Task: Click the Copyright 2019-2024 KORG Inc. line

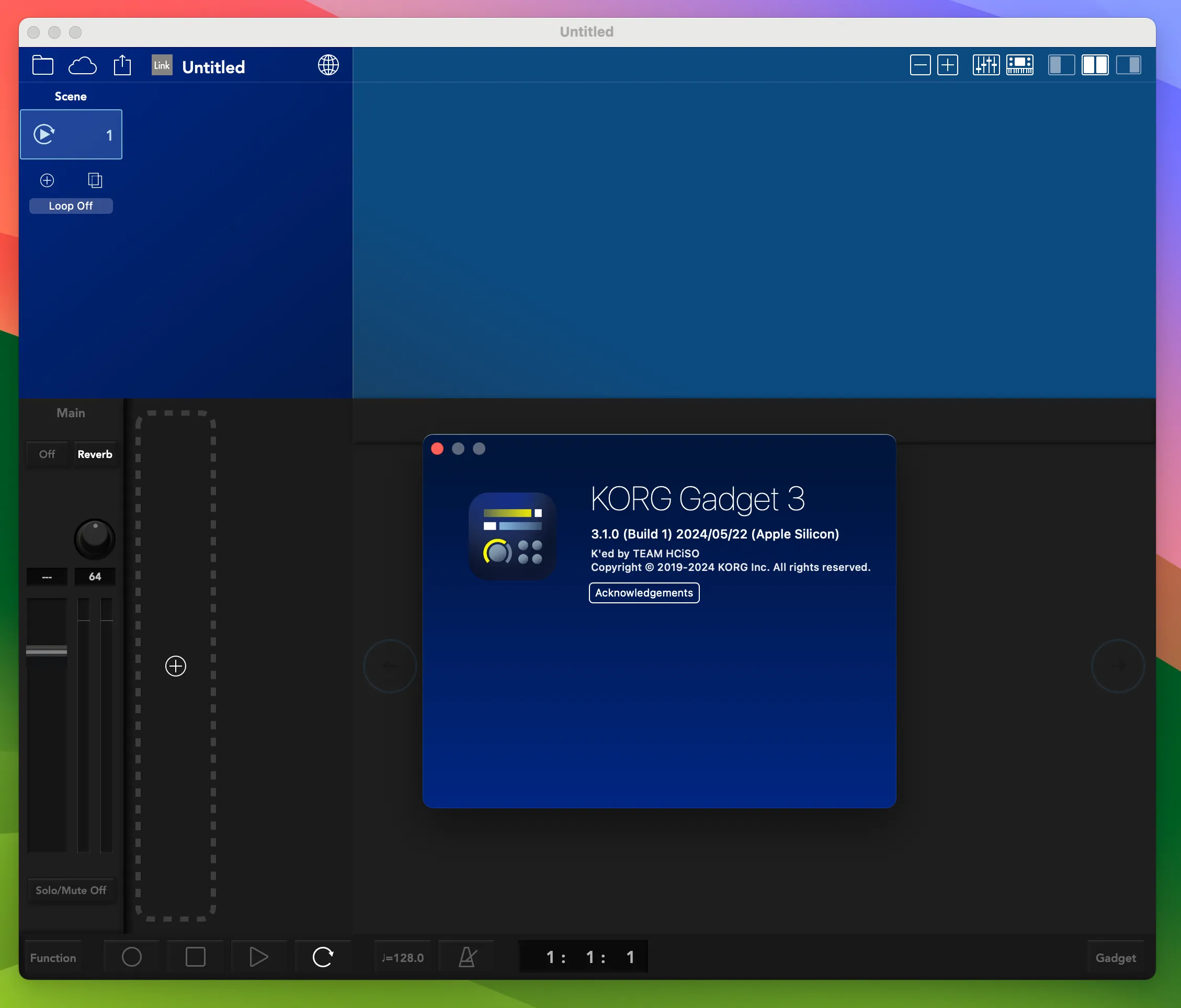Action: [x=731, y=567]
